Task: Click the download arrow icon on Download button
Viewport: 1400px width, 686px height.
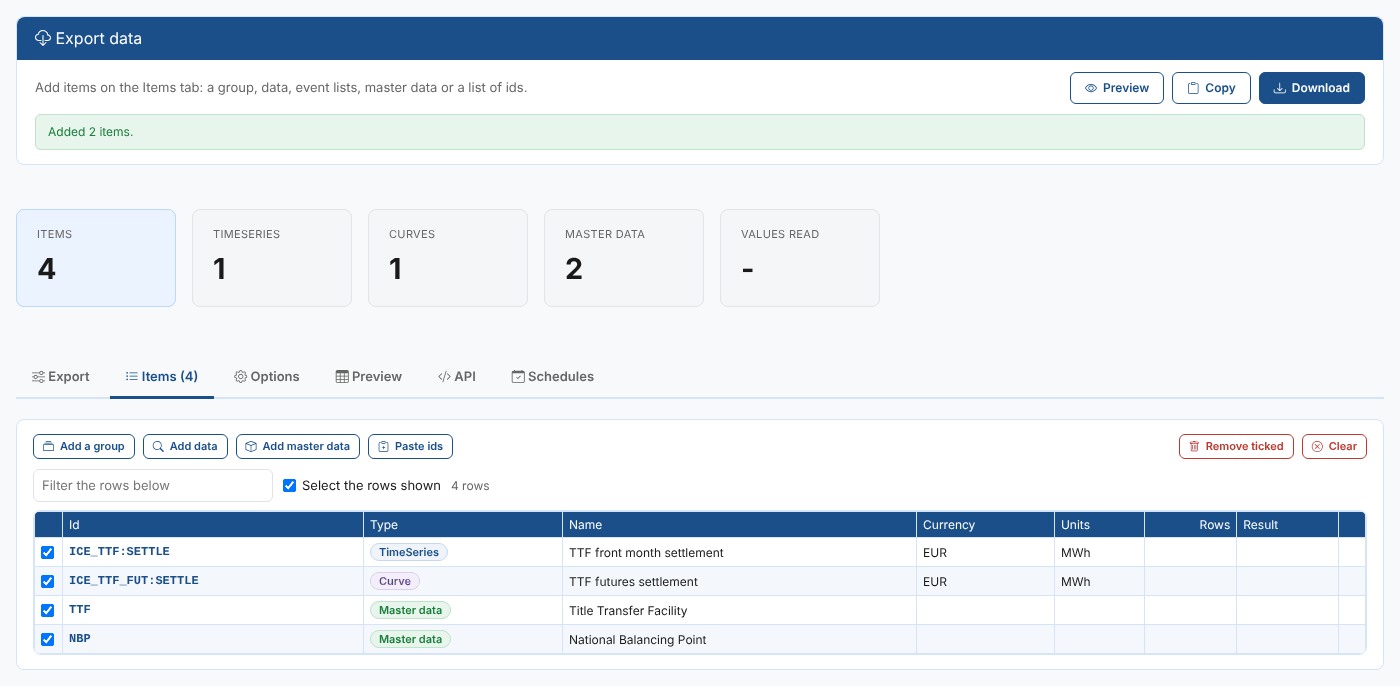Action: click(1279, 88)
